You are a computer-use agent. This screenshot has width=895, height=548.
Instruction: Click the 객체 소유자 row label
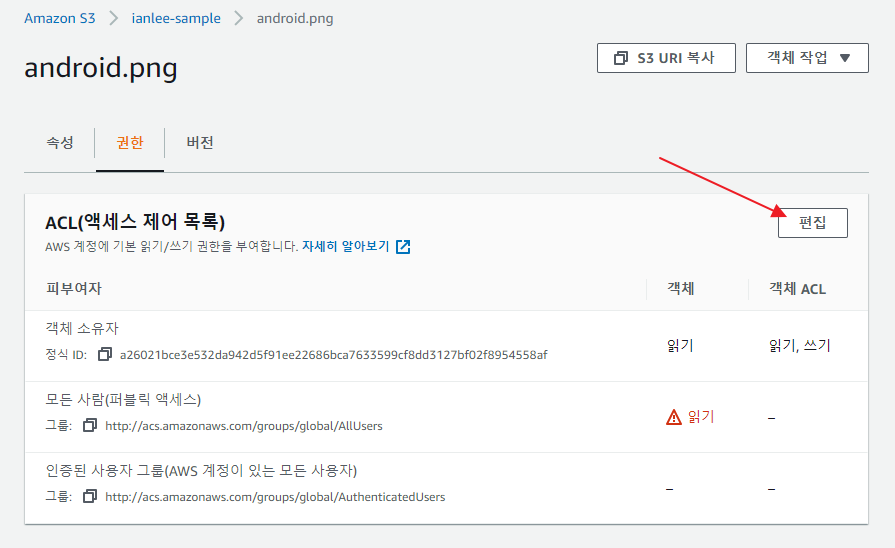[x=82, y=328]
